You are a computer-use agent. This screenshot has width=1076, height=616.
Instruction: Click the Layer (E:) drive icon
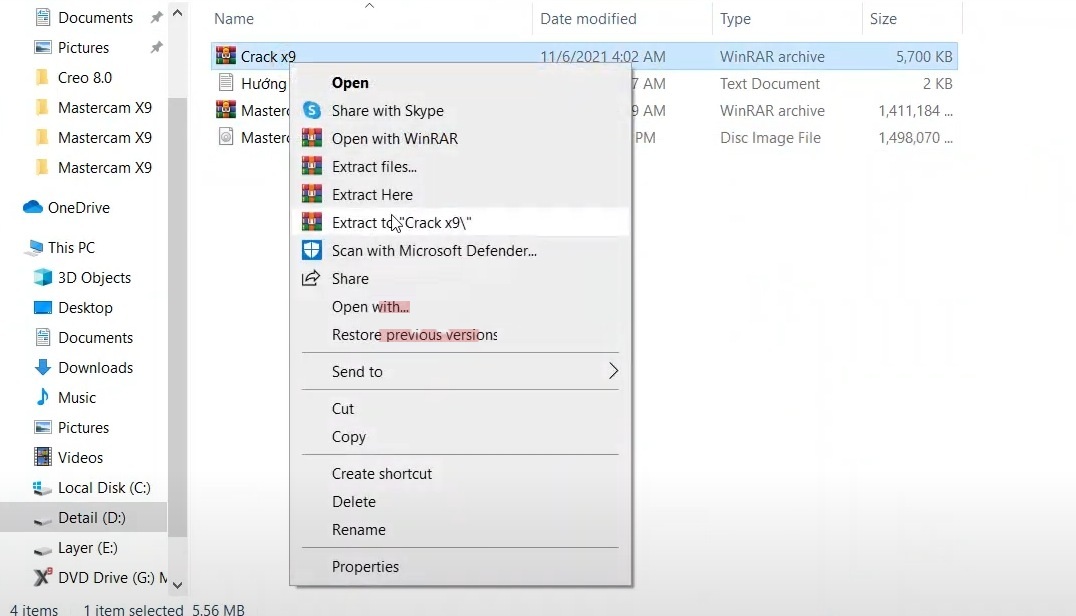43,549
